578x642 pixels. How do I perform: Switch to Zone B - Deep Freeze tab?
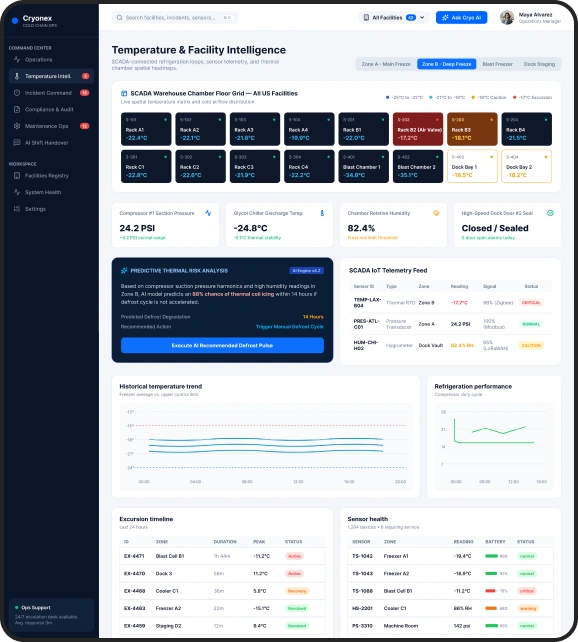447,64
